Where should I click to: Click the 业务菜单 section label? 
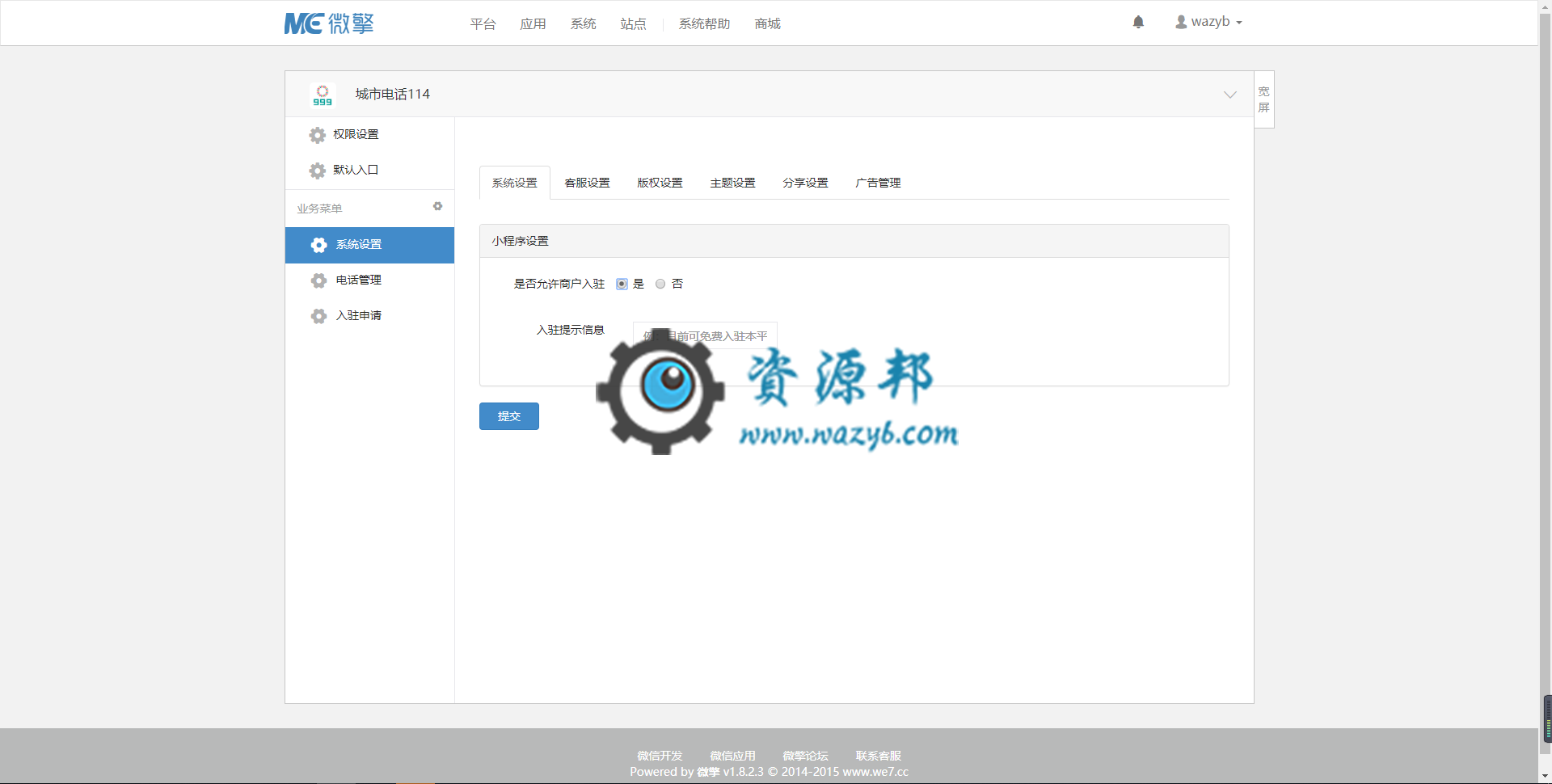tap(319, 209)
